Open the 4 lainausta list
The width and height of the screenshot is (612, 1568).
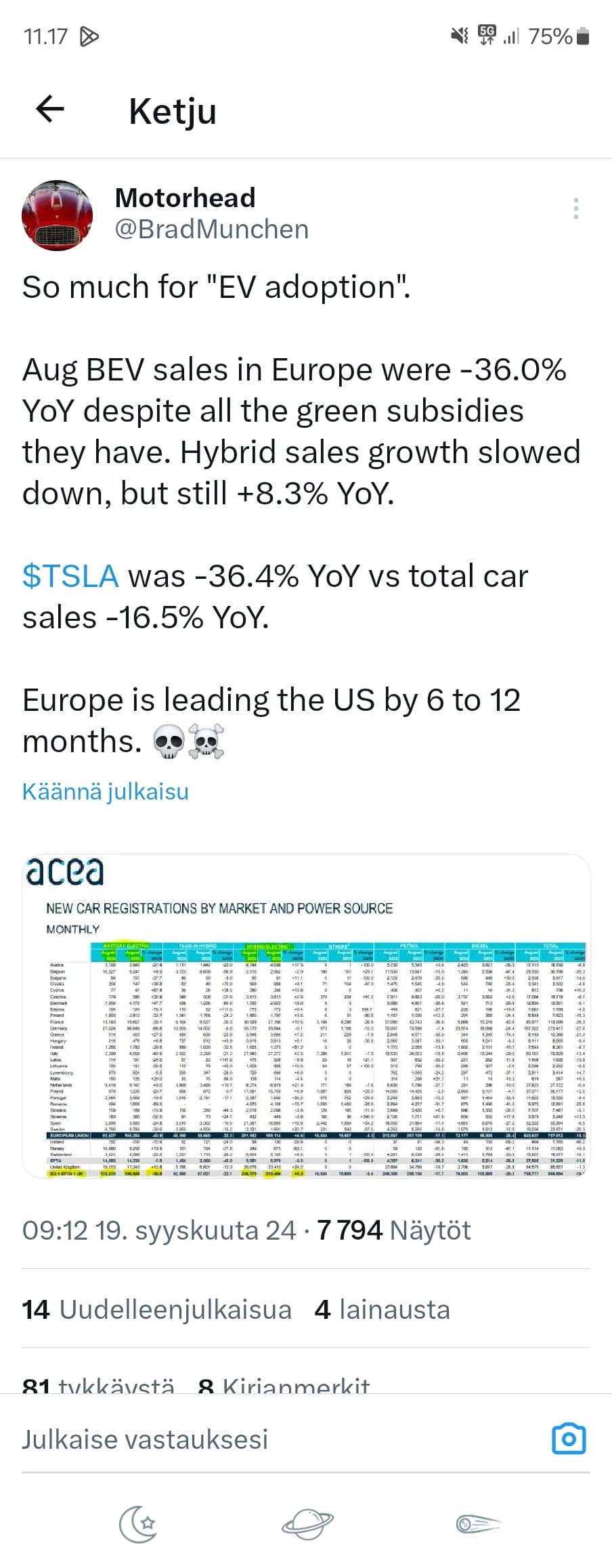(x=383, y=1310)
